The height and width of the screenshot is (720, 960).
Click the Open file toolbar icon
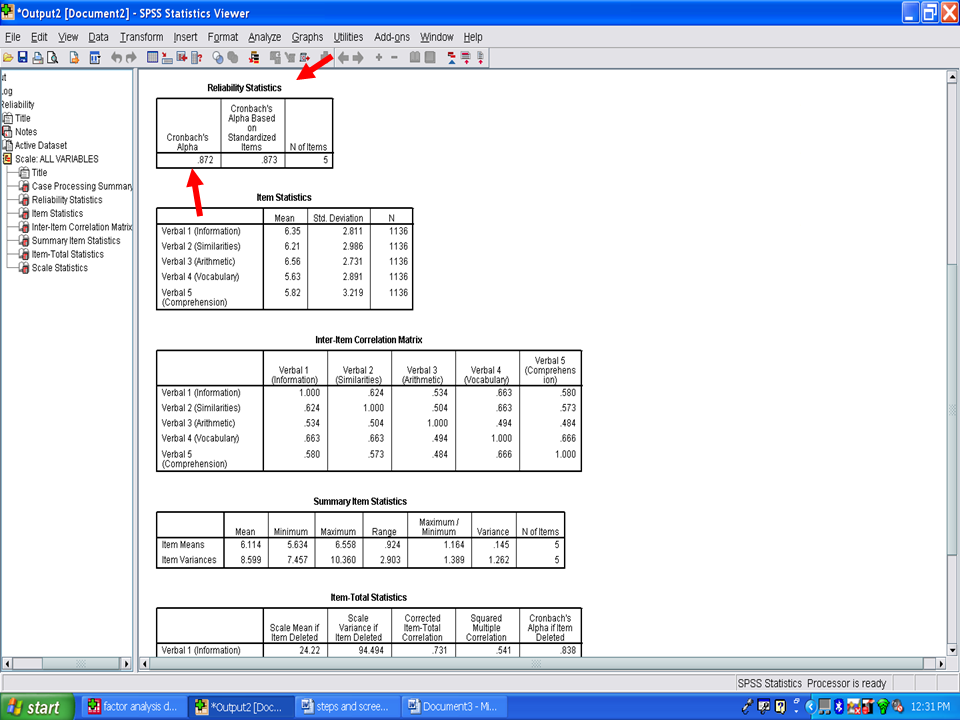7,58
